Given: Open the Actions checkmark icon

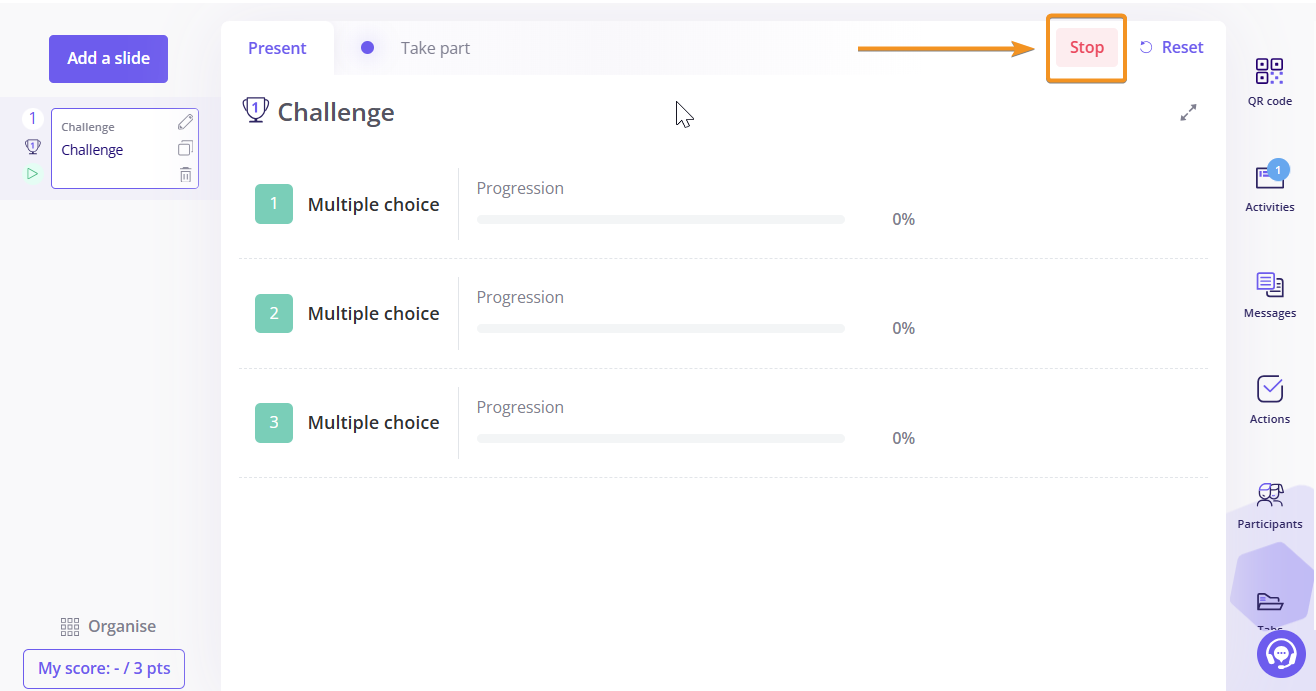Looking at the screenshot, I should coord(1269,388).
